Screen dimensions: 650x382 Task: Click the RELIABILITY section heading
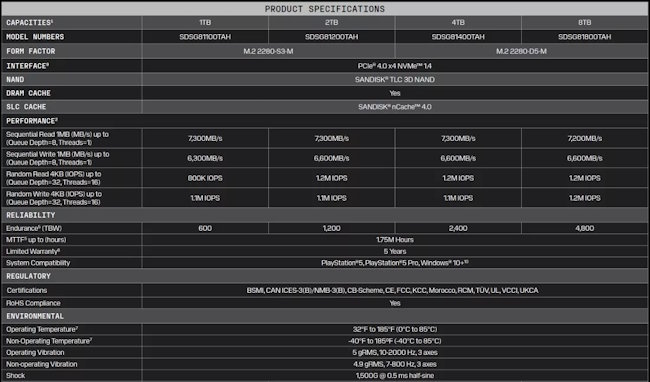30,215
